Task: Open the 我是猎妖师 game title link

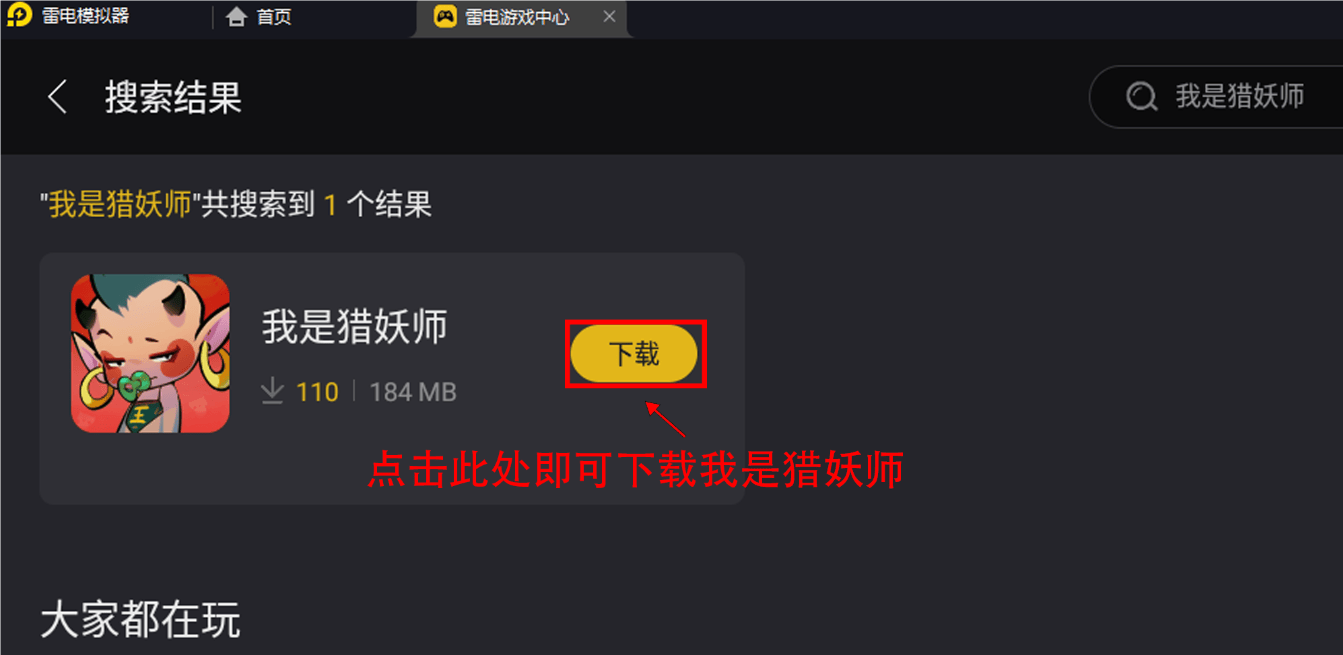Action: [355, 327]
